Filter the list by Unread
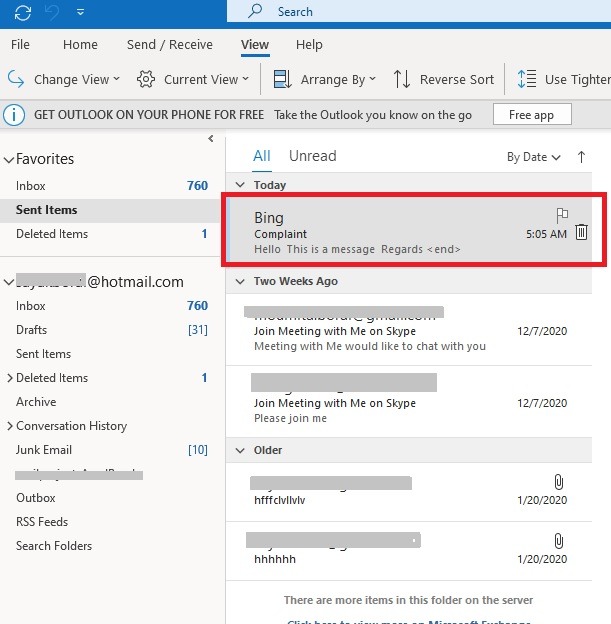Image resolution: width=611 pixels, height=624 pixels. click(x=312, y=156)
